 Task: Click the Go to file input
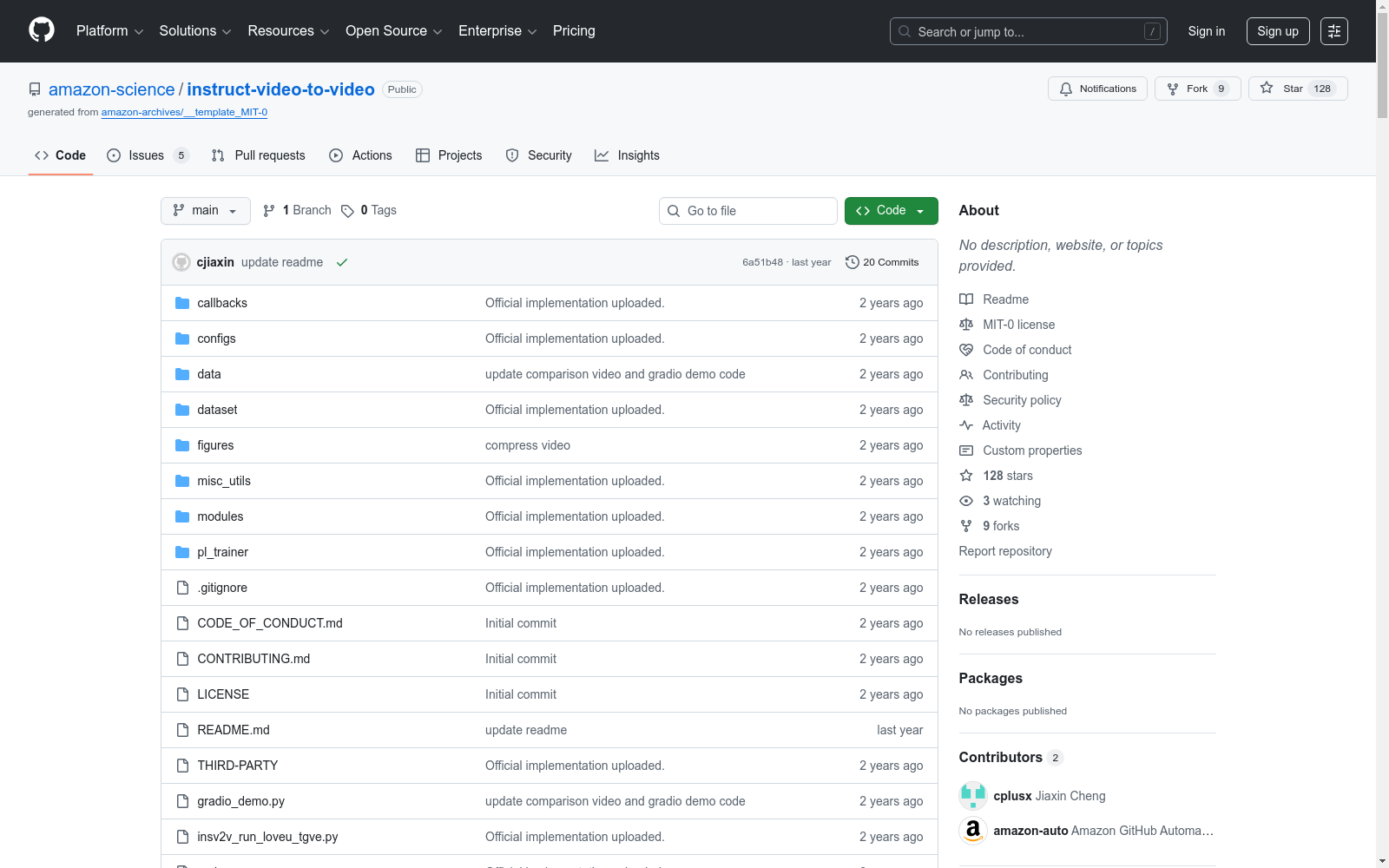[x=748, y=211]
